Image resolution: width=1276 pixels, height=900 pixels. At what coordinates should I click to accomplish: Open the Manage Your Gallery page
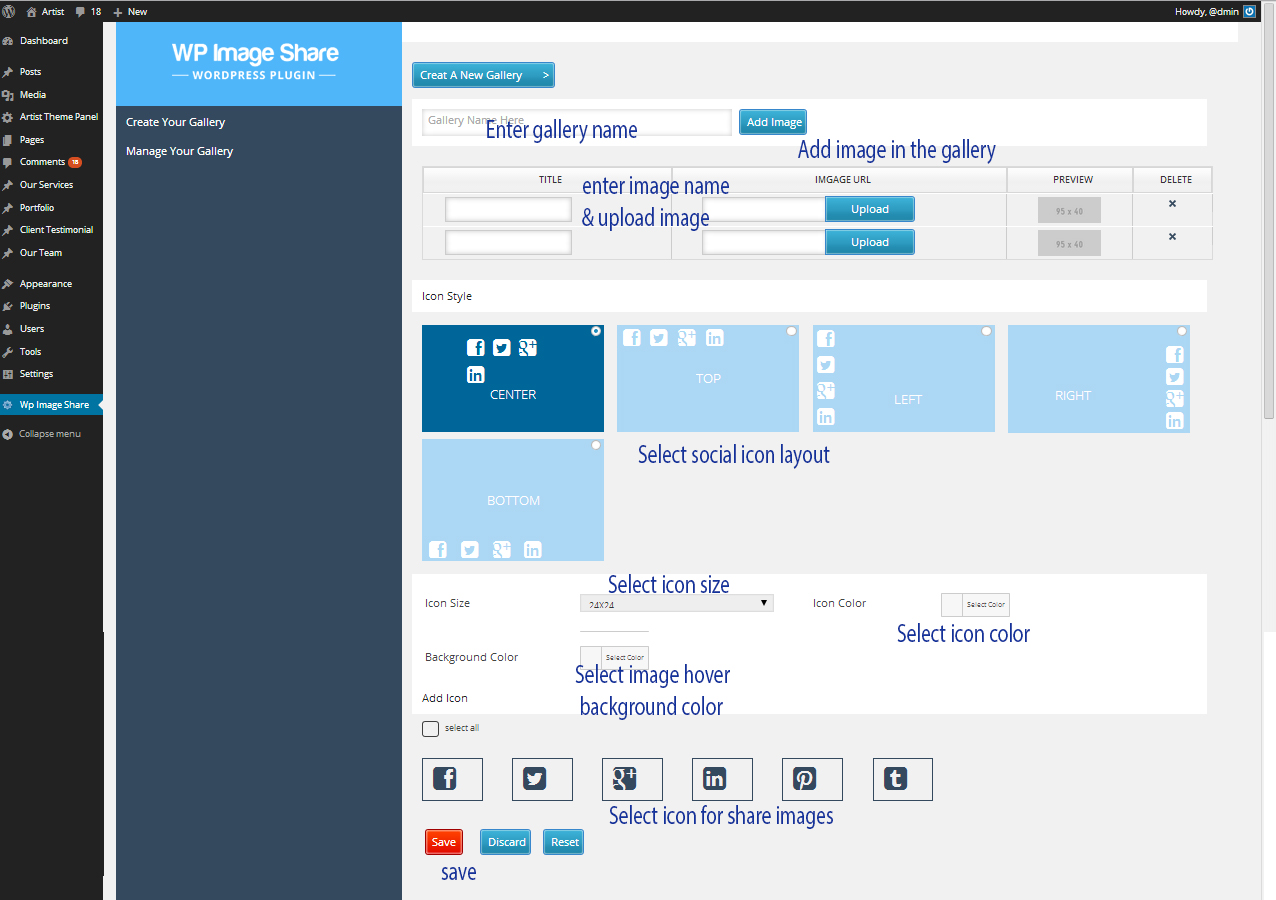[179, 150]
